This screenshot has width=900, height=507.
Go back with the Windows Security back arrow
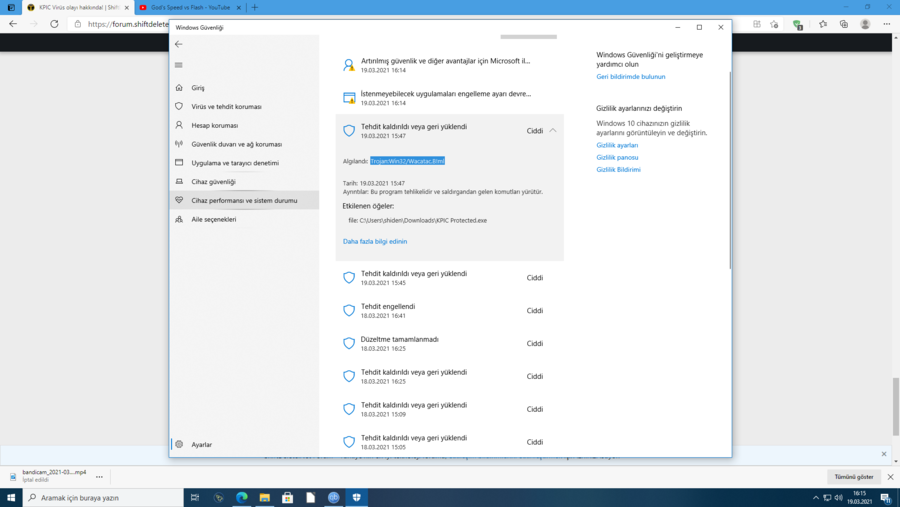click(179, 44)
